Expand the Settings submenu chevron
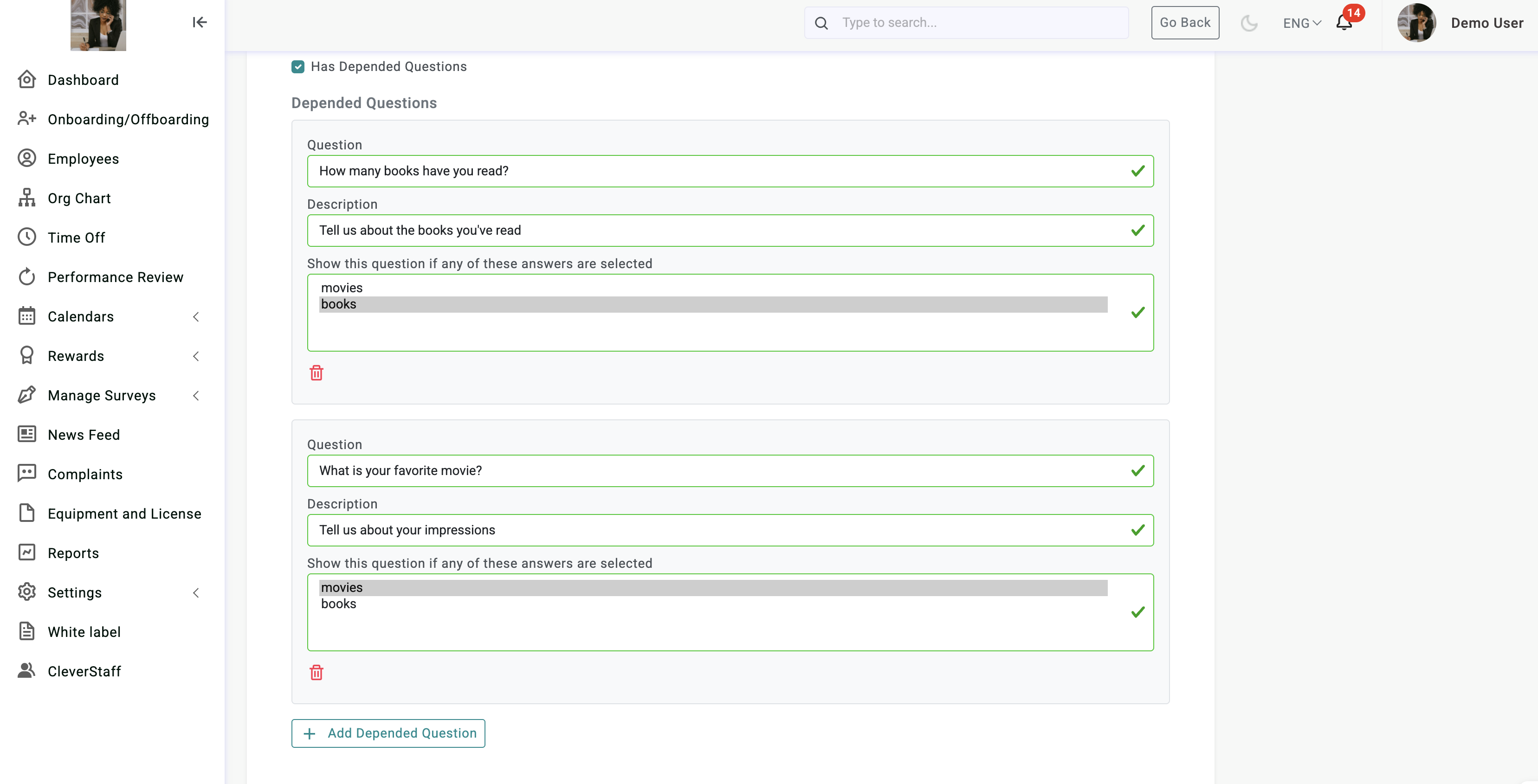This screenshot has height=784, width=1538. [x=196, y=592]
